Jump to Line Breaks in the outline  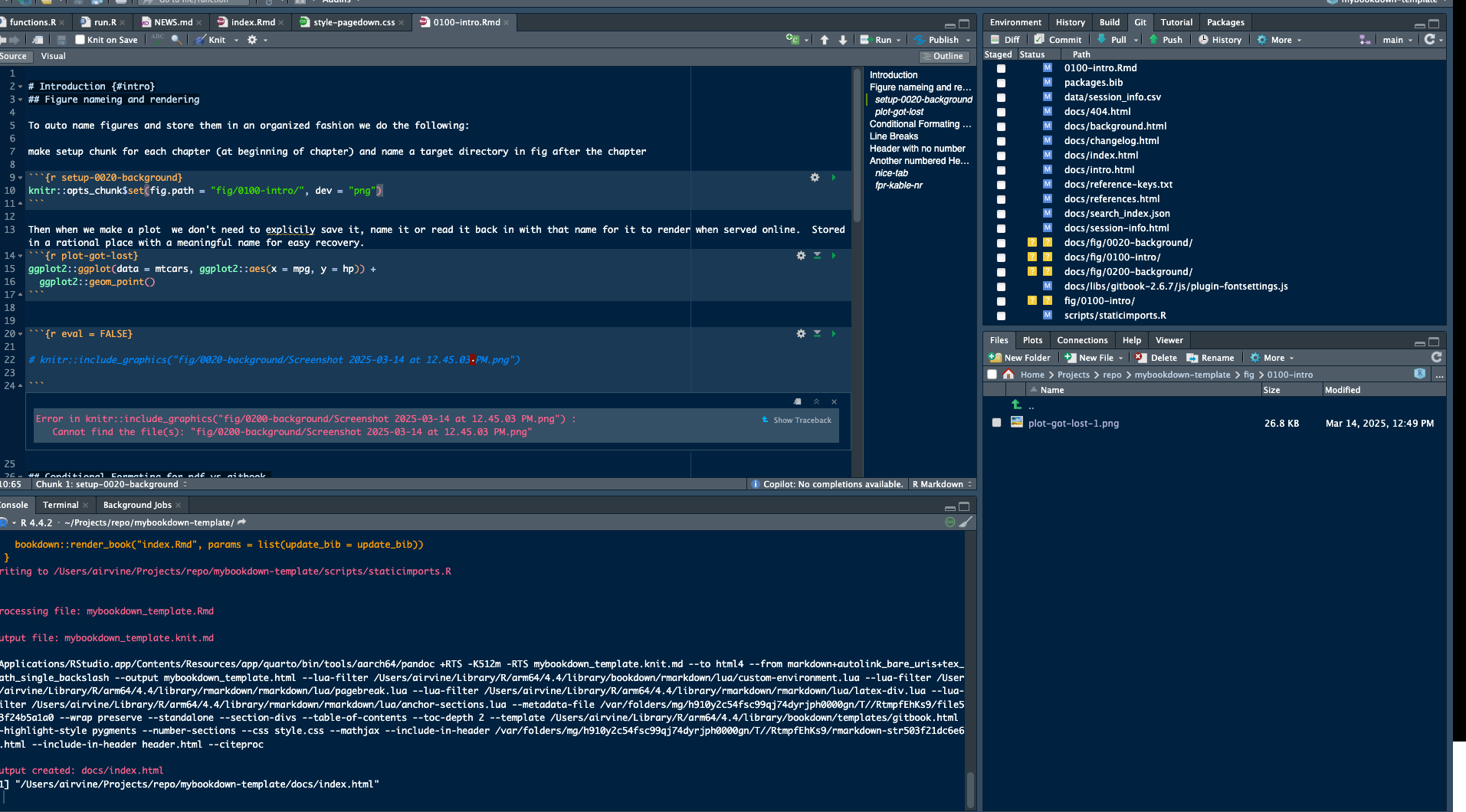(894, 136)
